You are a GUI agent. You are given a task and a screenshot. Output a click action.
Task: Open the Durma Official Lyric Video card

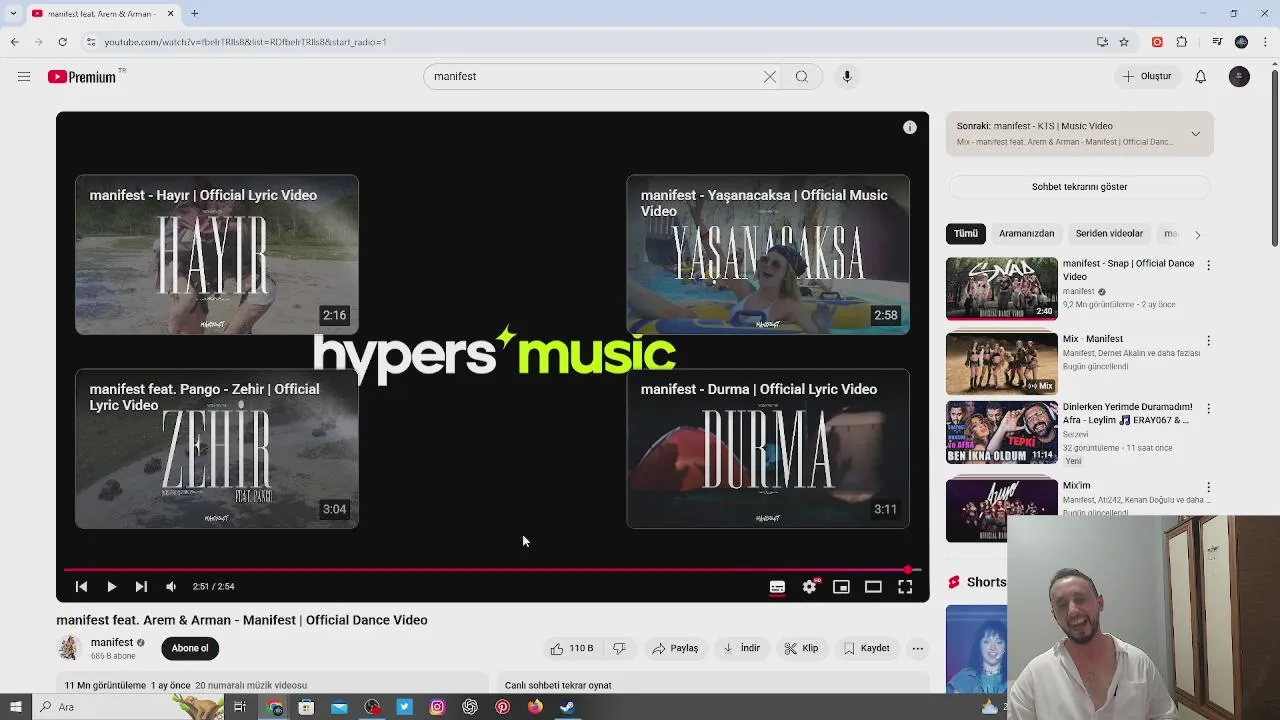click(x=768, y=448)
